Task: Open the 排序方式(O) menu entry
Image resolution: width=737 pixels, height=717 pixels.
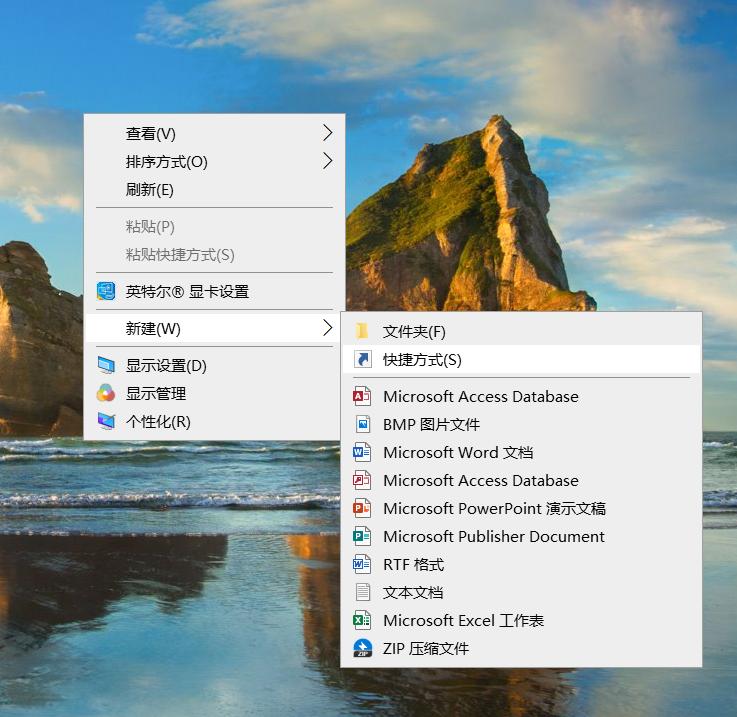Action: (x=214, y=161)
